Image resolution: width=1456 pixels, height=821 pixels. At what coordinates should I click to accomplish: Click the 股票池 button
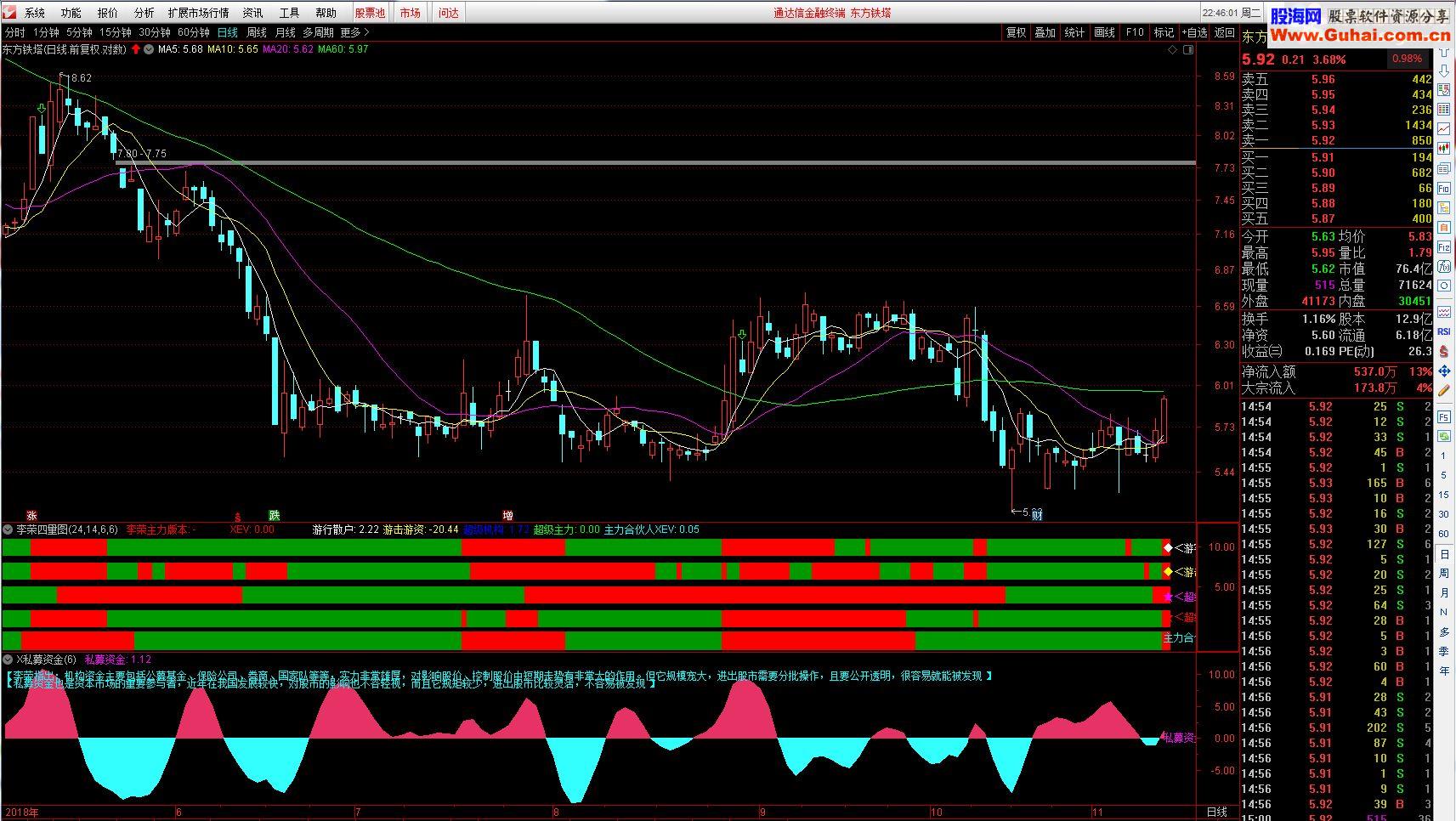[370, 13]
